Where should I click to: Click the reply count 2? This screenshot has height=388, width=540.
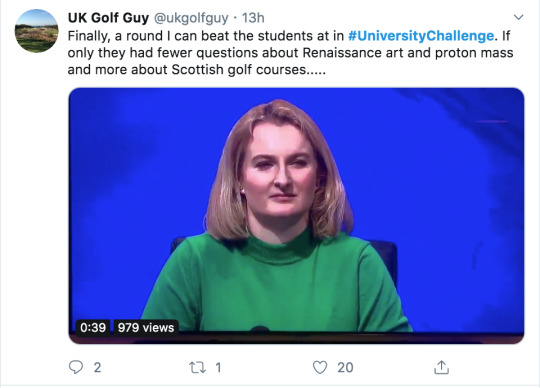click(97, 368)
